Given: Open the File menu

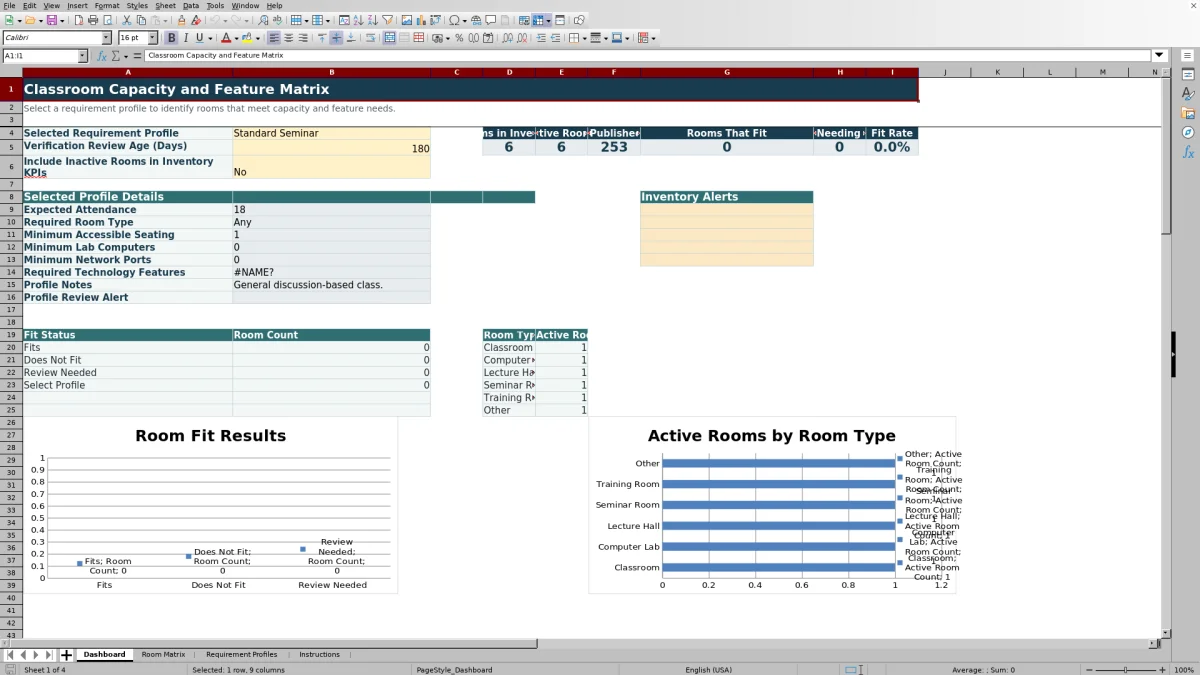Looking at the screenshot, I should tap(9, 5).
